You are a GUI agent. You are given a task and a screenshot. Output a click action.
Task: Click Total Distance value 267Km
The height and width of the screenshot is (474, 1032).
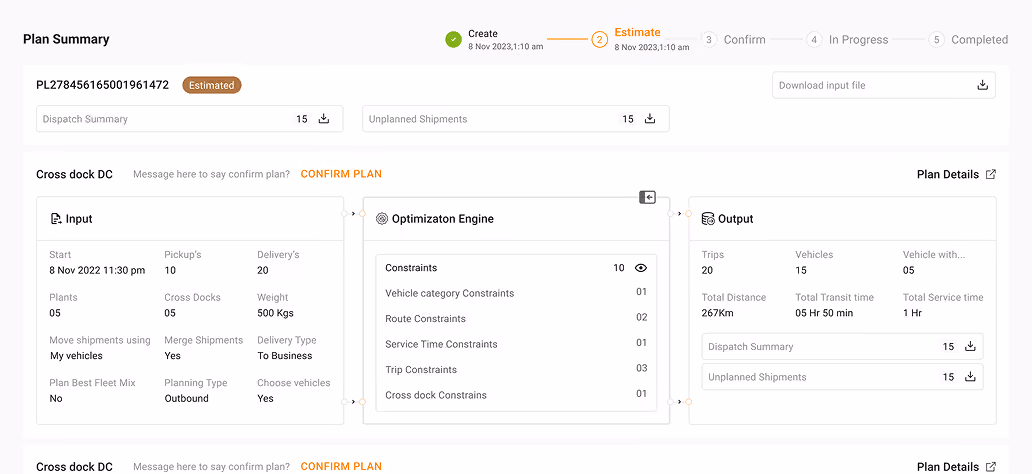pos(717,313)
